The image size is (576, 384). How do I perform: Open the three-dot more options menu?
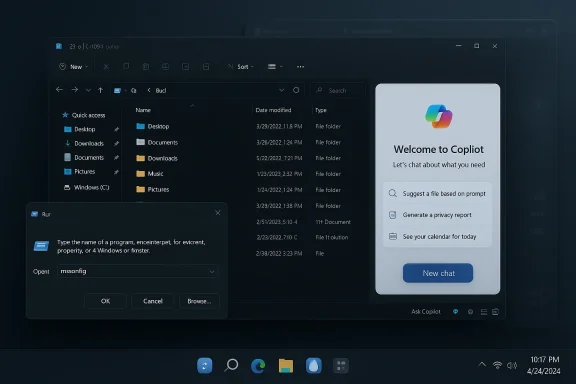click(300, 67)
